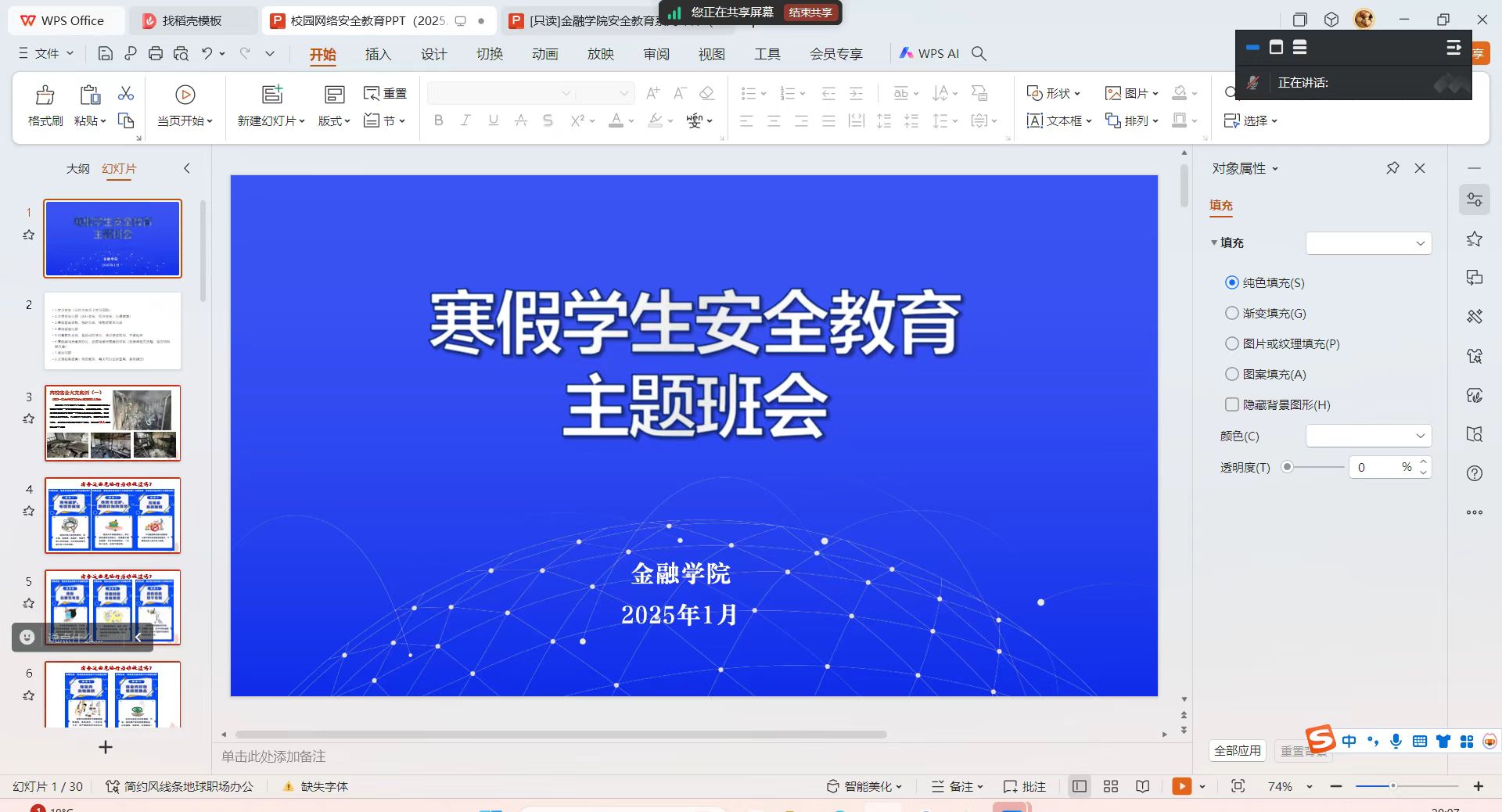Click the Save icon in quick toolbar
Viewport: 1502px width, 812px height.
click(106, 53)
